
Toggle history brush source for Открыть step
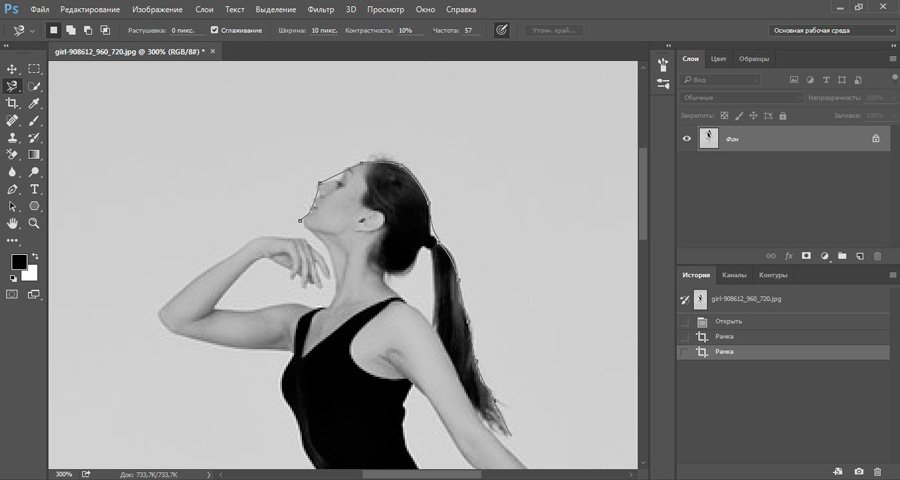tap(685, 322)
